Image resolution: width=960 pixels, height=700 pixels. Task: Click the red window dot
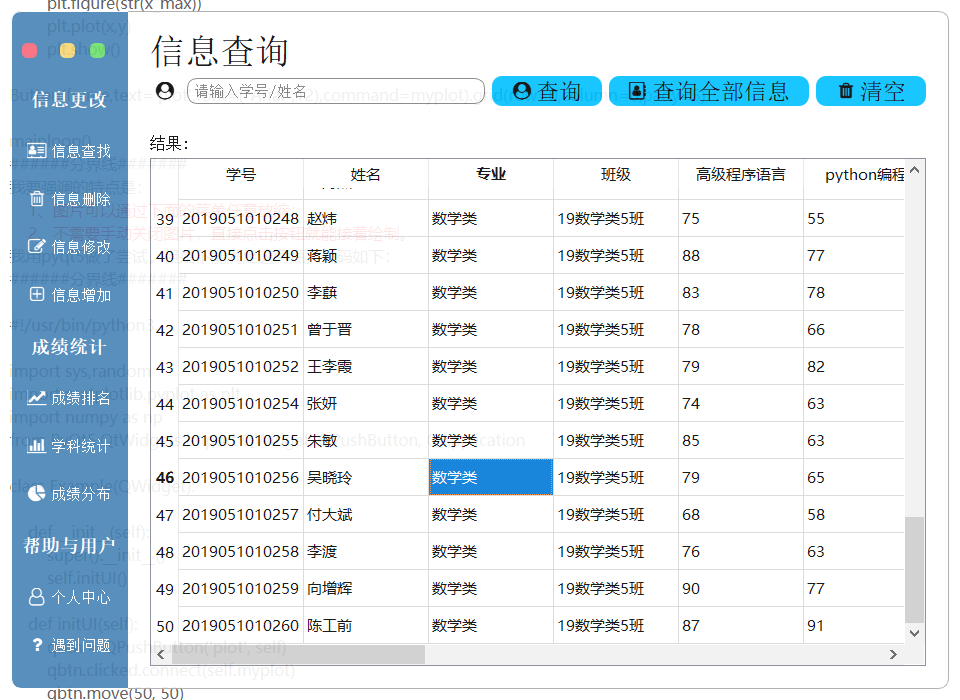click(x=29, y=50)
